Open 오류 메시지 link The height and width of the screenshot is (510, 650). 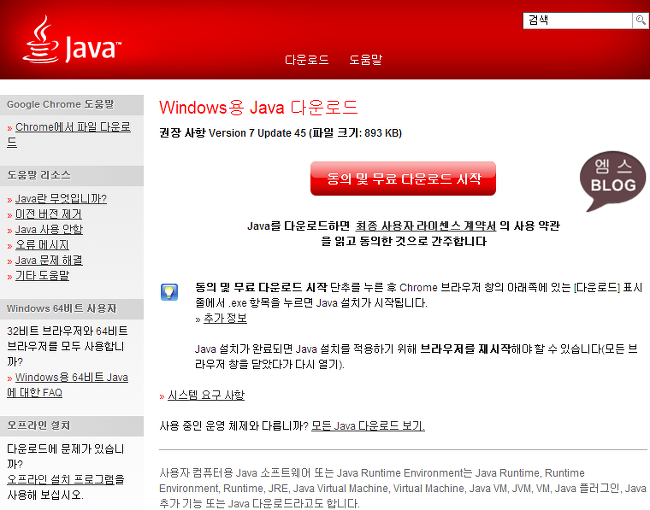click(42, 245)
